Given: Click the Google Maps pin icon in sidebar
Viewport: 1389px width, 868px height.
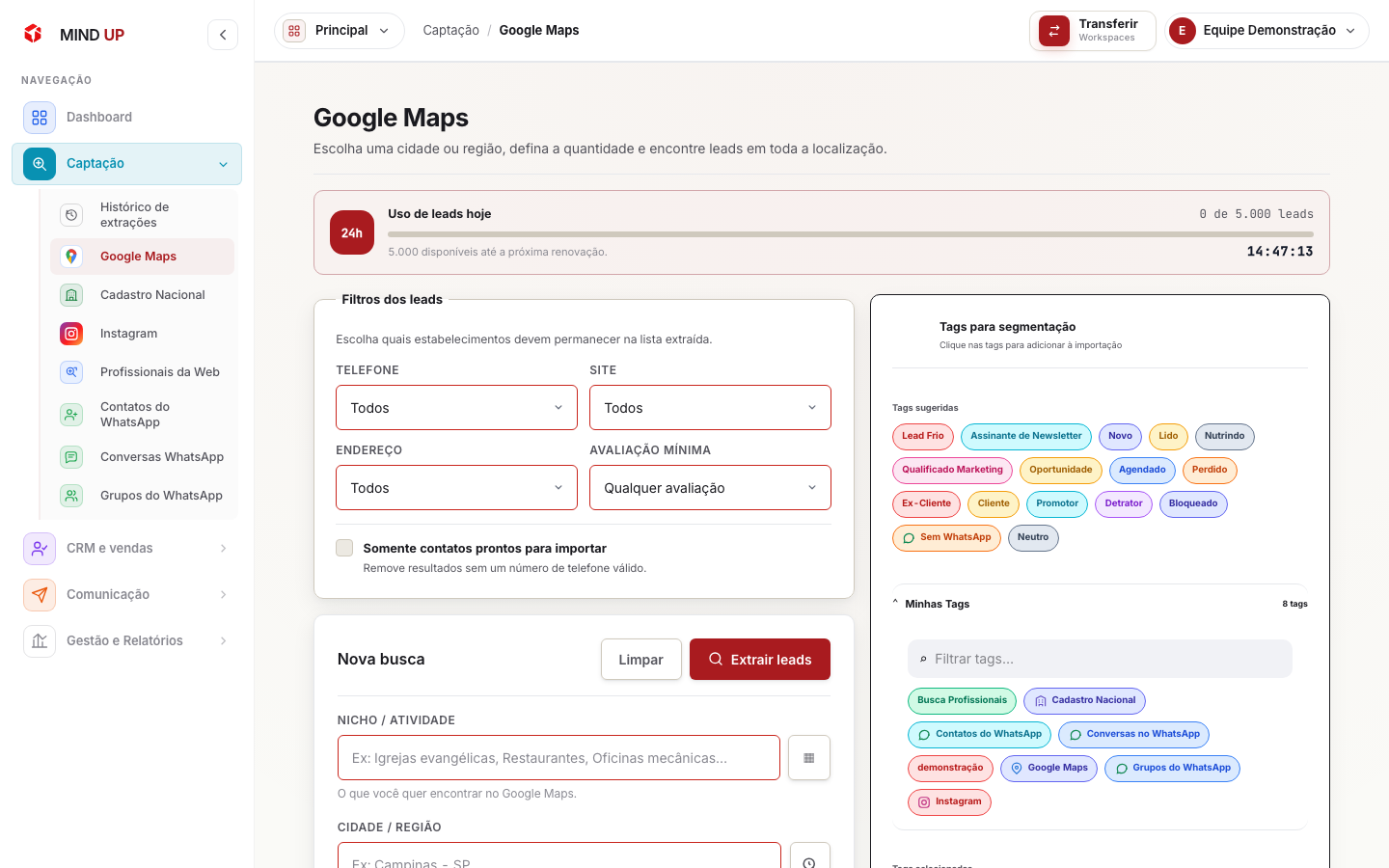Looking at the screenshot, I should (x=71, y=257).
